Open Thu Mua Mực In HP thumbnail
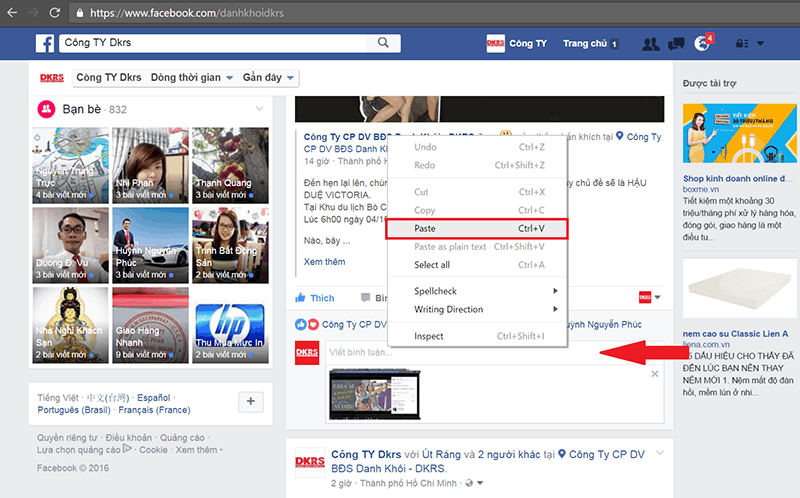 click(231, 325)
